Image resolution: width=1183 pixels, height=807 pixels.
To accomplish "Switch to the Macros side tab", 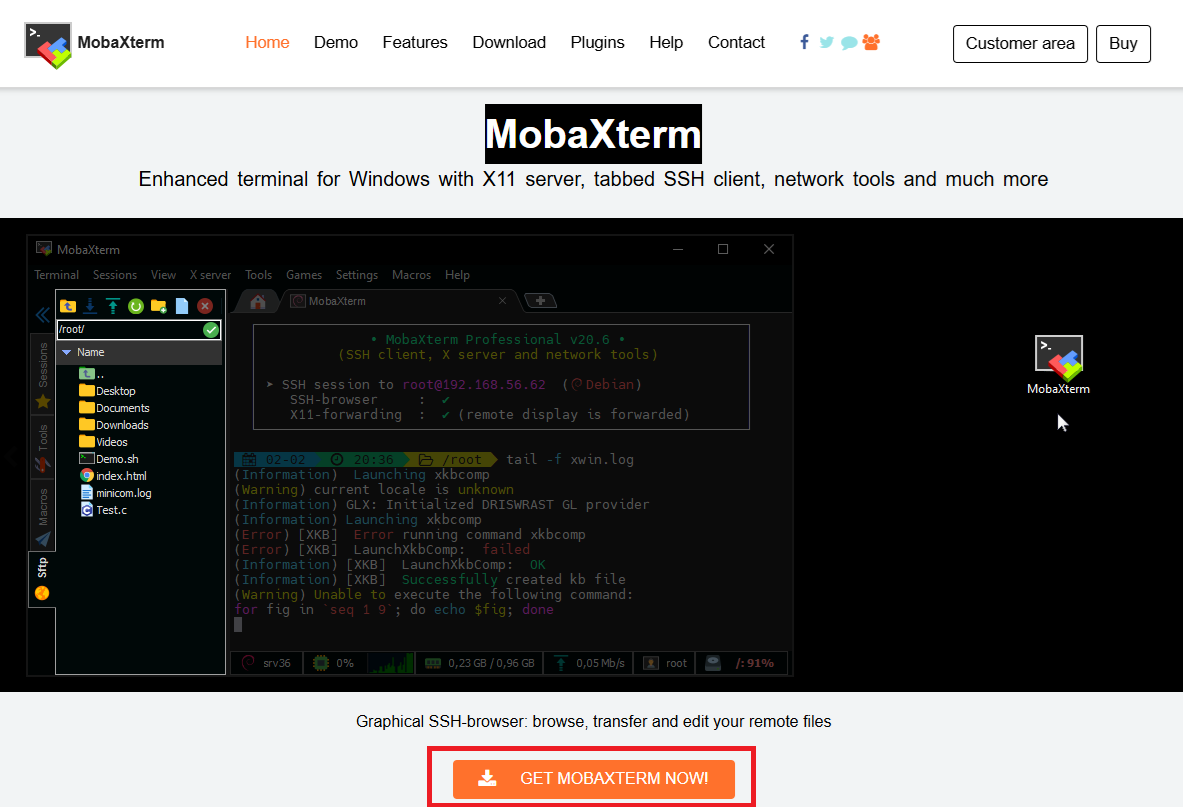I will tap(43, 517).
